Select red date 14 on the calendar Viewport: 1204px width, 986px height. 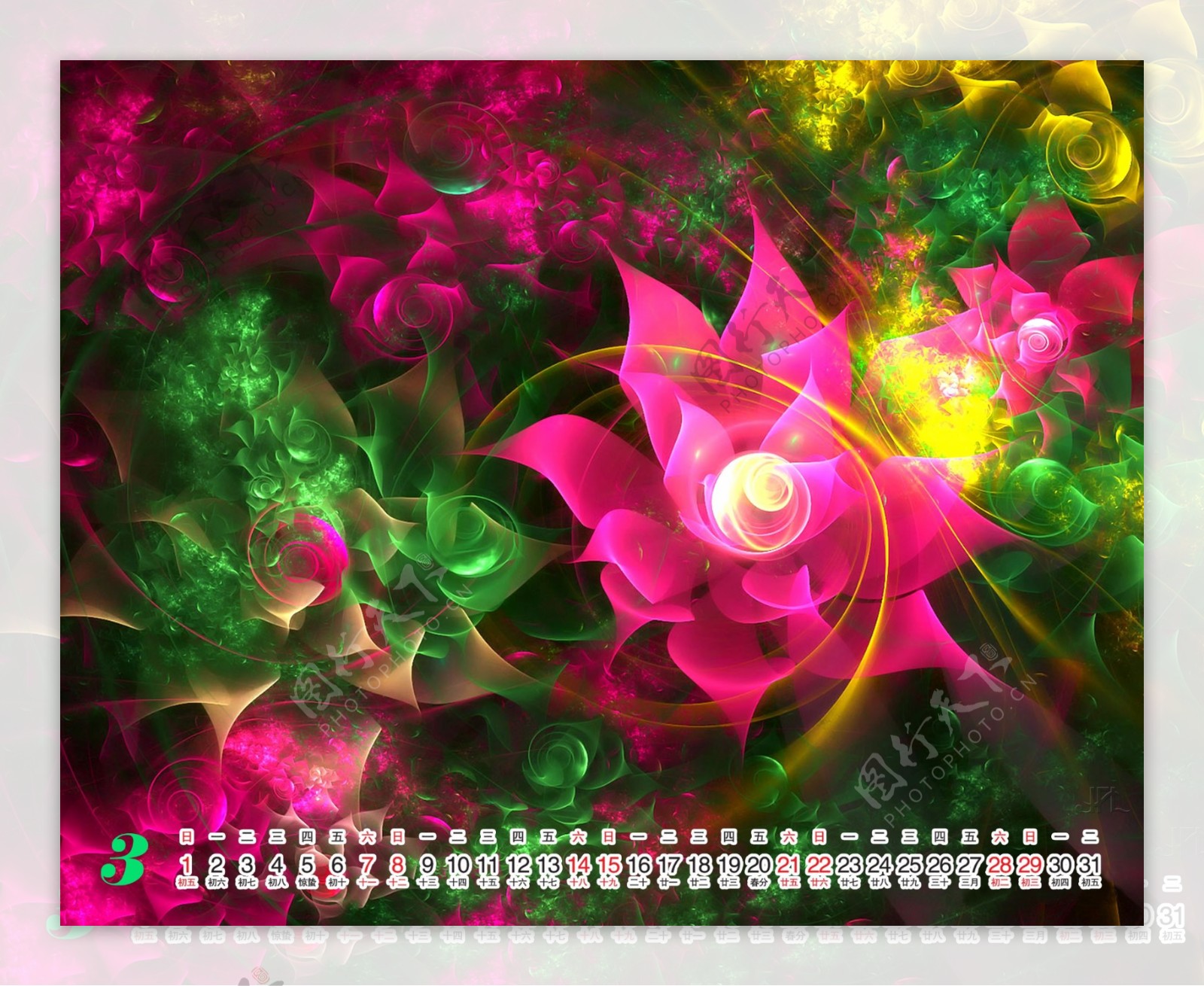(x=578, y=864)
